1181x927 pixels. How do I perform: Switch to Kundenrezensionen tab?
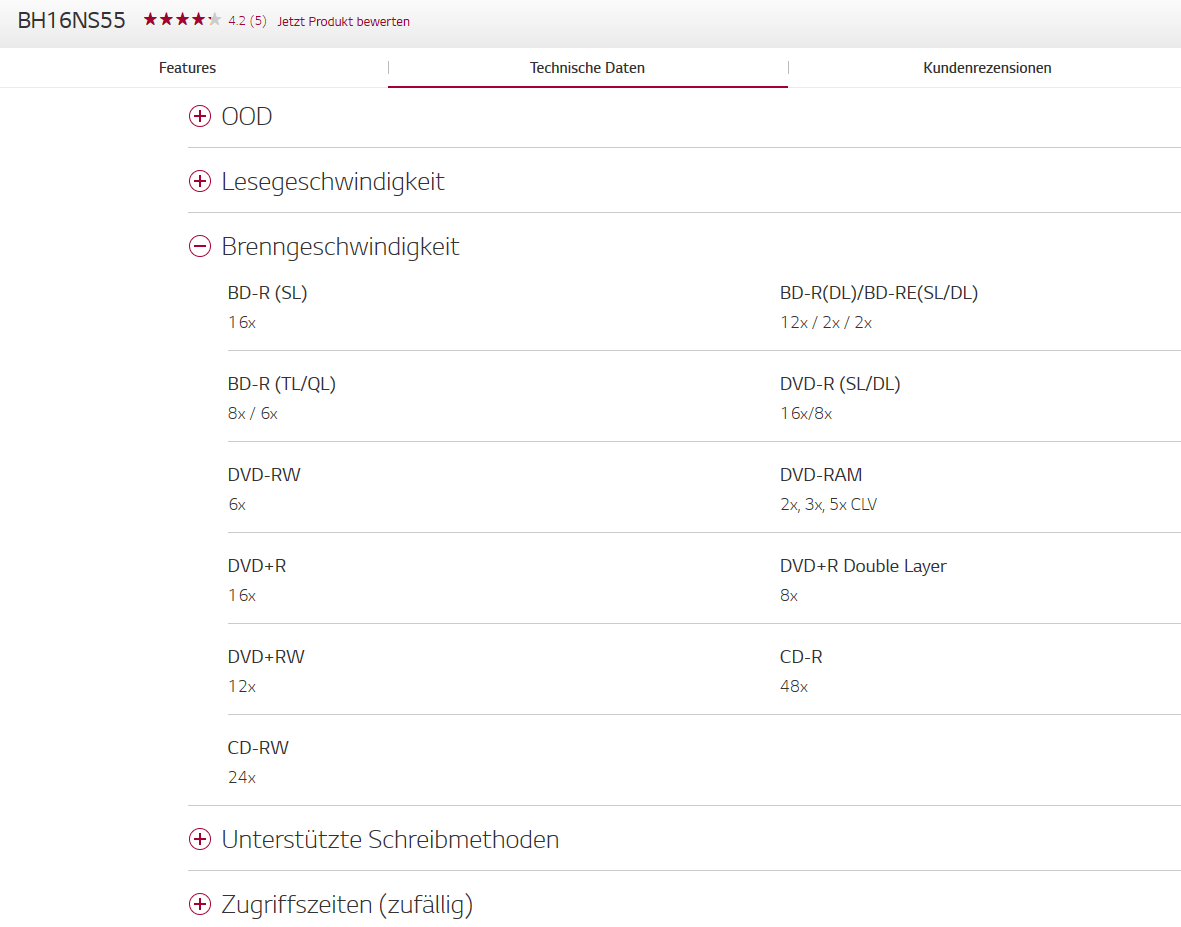(987, 68)
